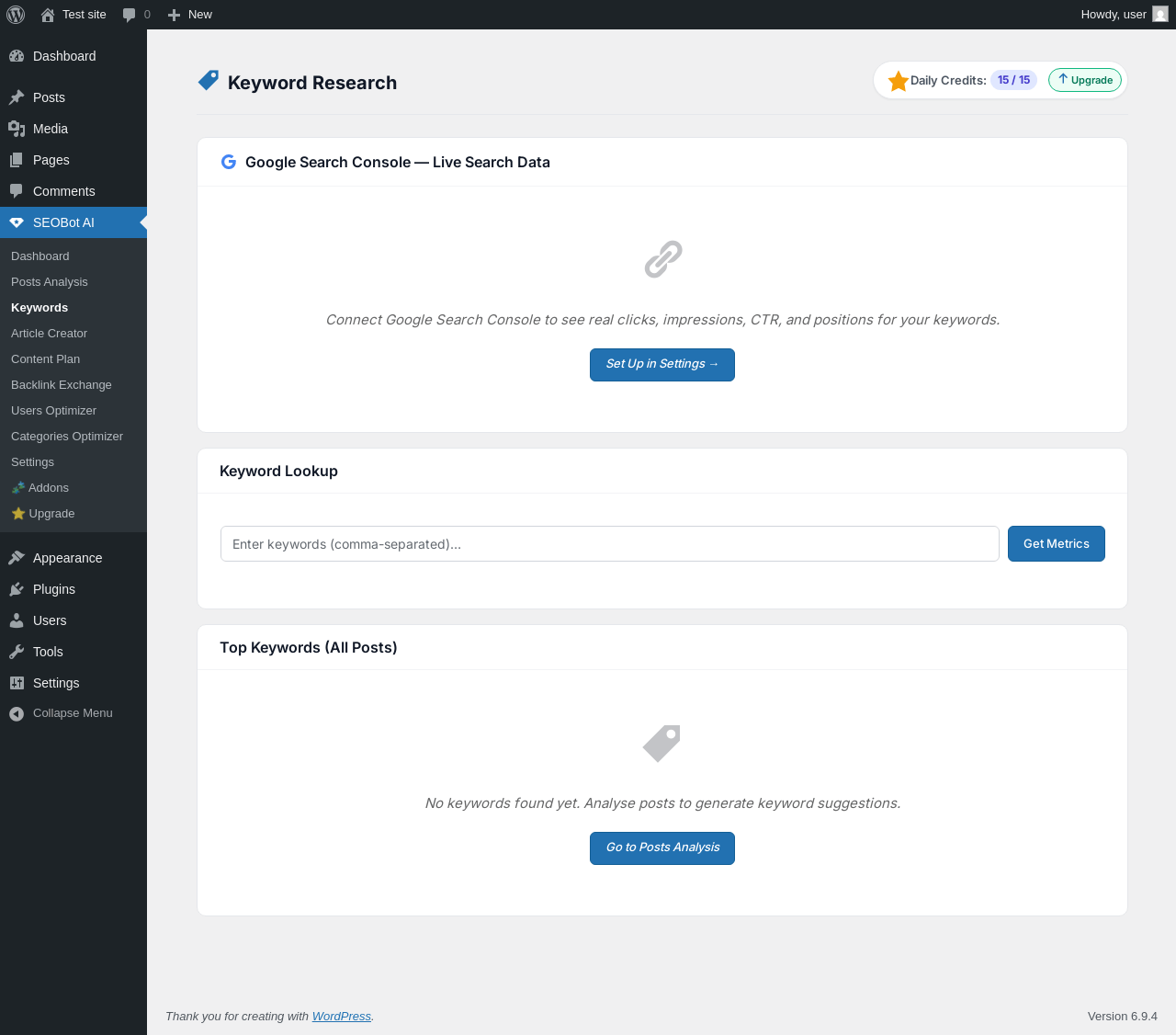Open the Pages menu label
Image resolution: width=1176 pixels, height=1035 pixels.
[51, 160]
